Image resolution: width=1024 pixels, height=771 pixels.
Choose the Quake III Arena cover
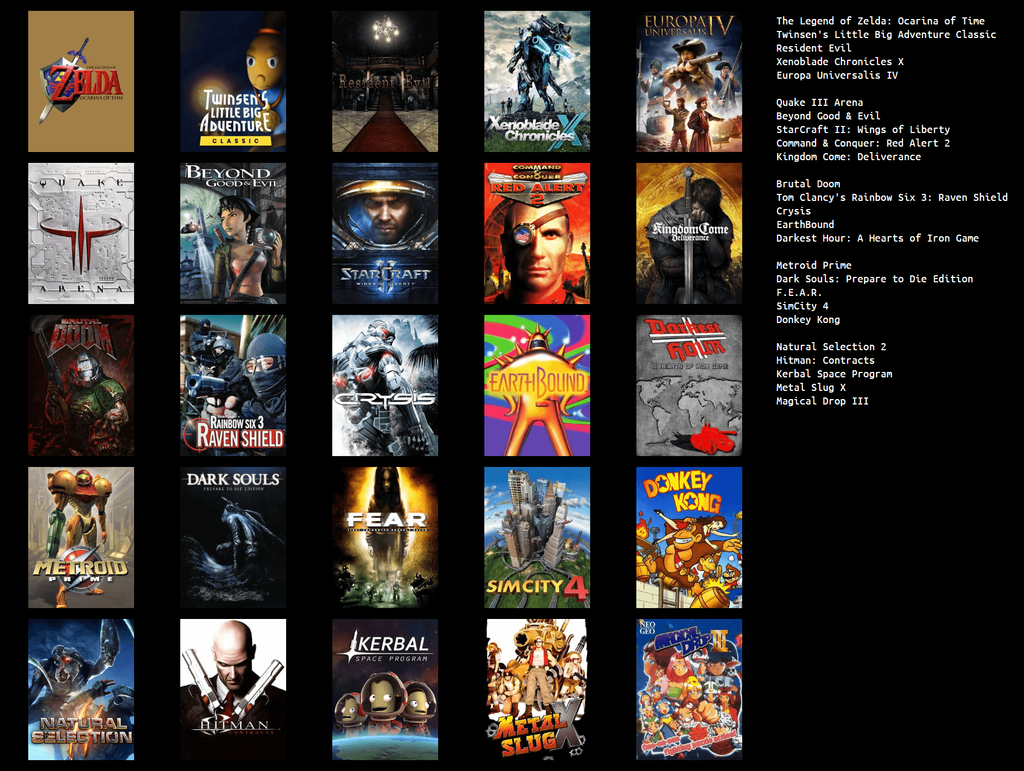pyautogui.click(x=81, y=234)
